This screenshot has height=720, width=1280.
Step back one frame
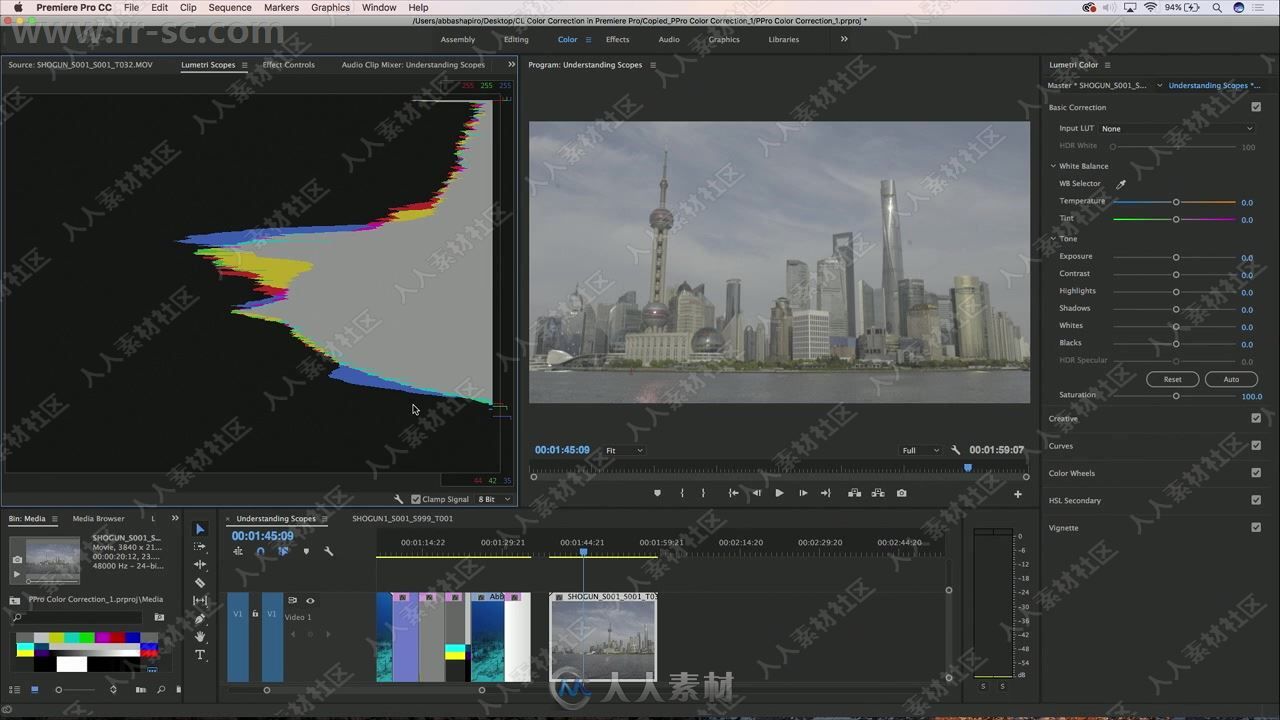pyautogui.click(x=756, y=493)
